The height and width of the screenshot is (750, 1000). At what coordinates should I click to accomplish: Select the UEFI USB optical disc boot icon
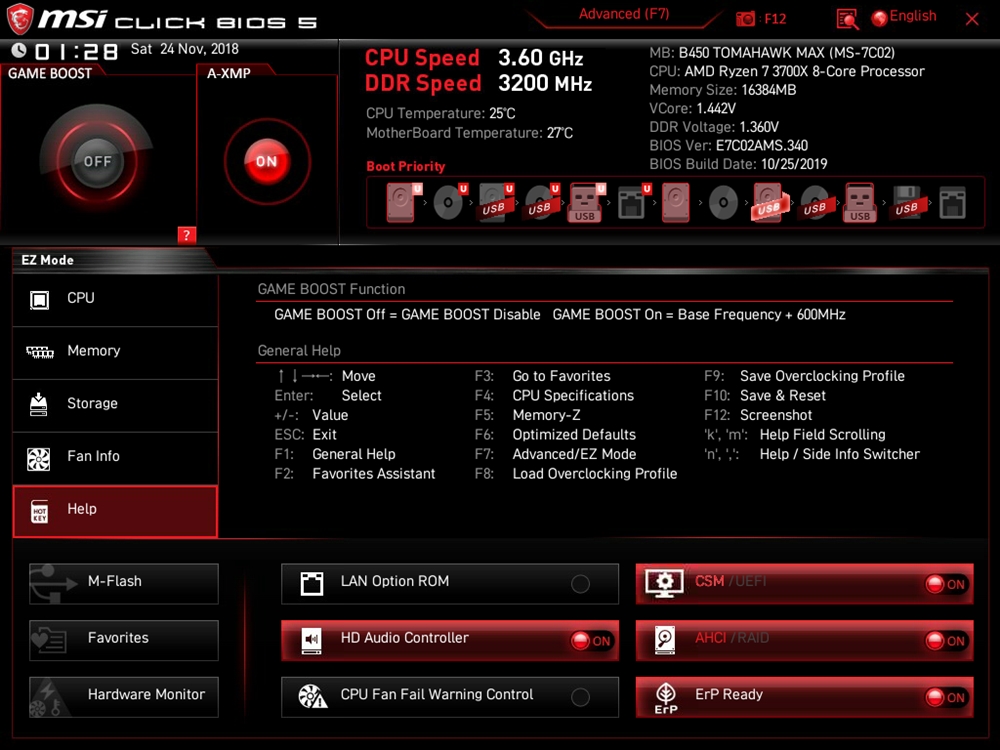[541, 202]
